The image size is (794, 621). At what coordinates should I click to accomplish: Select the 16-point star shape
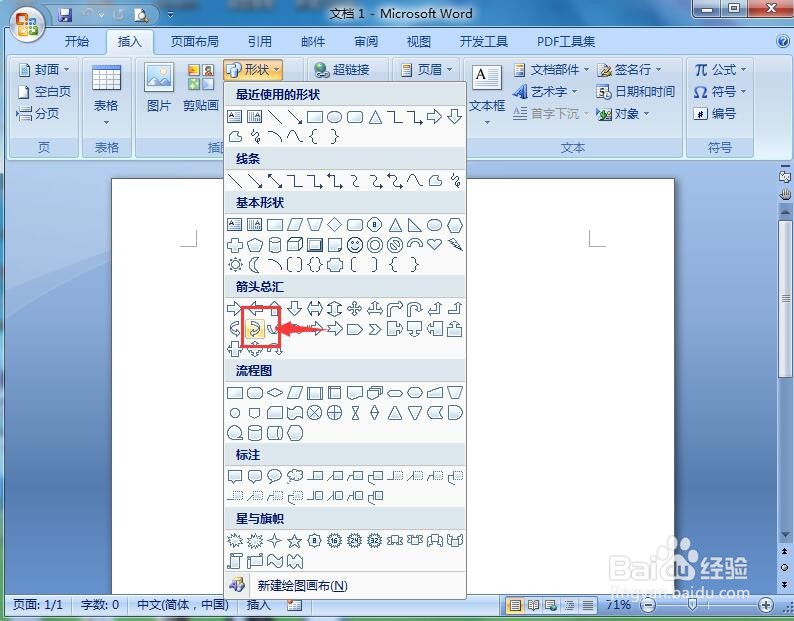point(335,541)
